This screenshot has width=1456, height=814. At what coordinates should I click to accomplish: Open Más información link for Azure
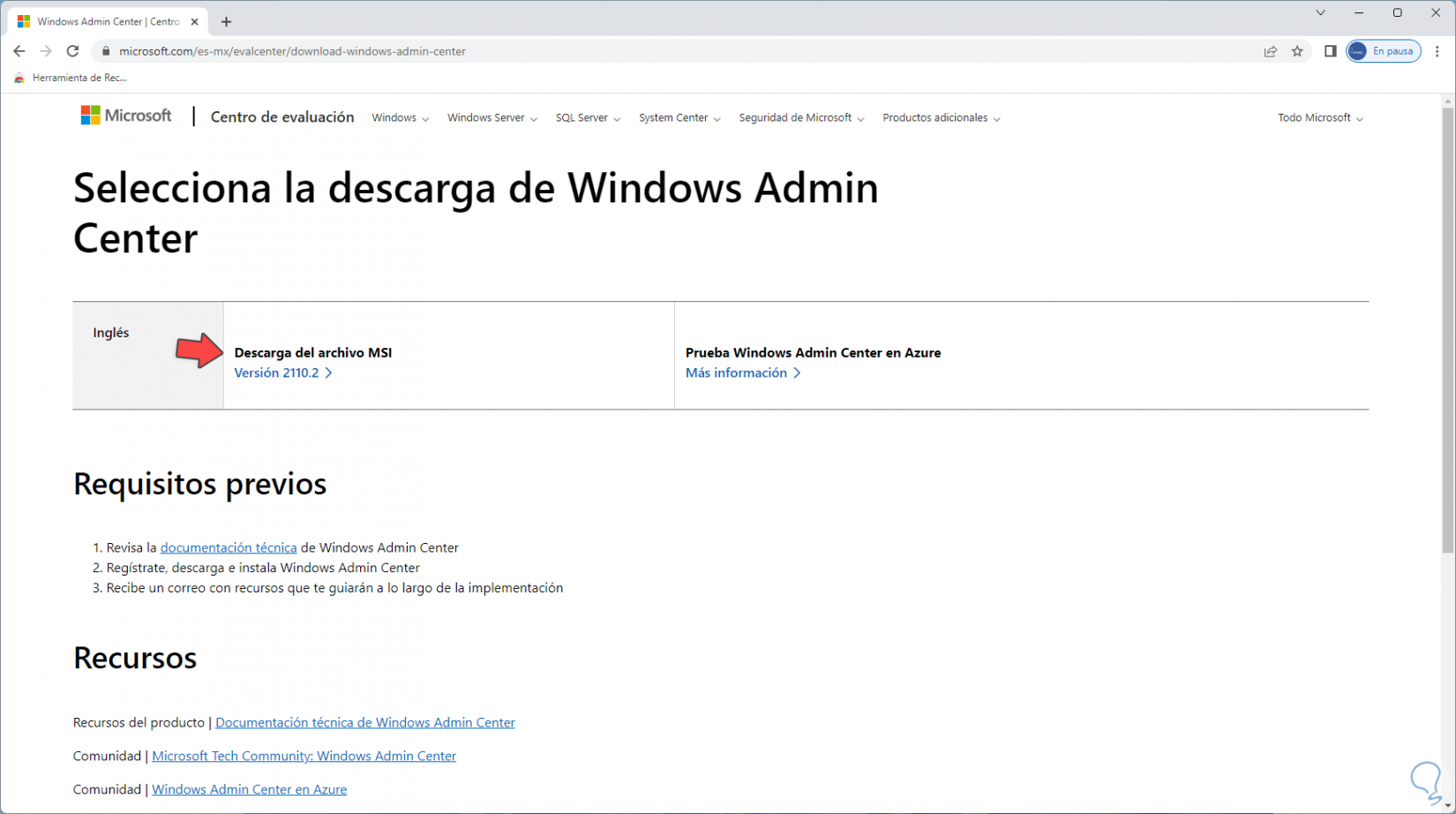[743, 373]
